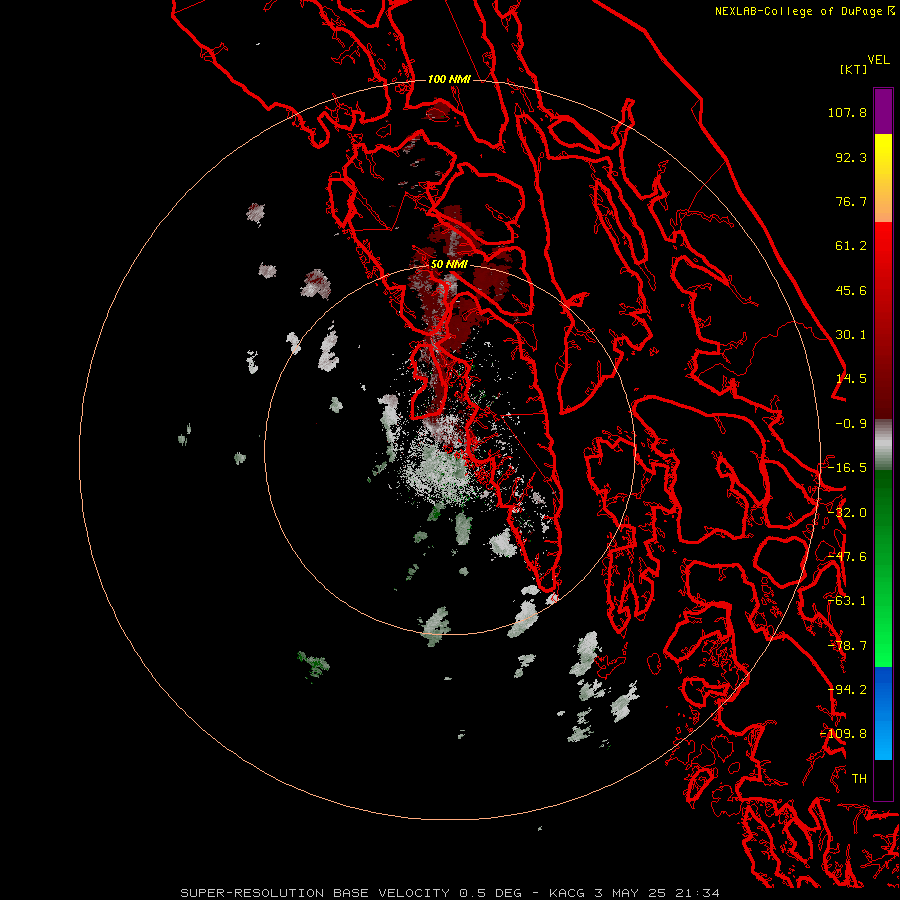Click the Super-Resolution Base Velocity caption

(450, 893)
